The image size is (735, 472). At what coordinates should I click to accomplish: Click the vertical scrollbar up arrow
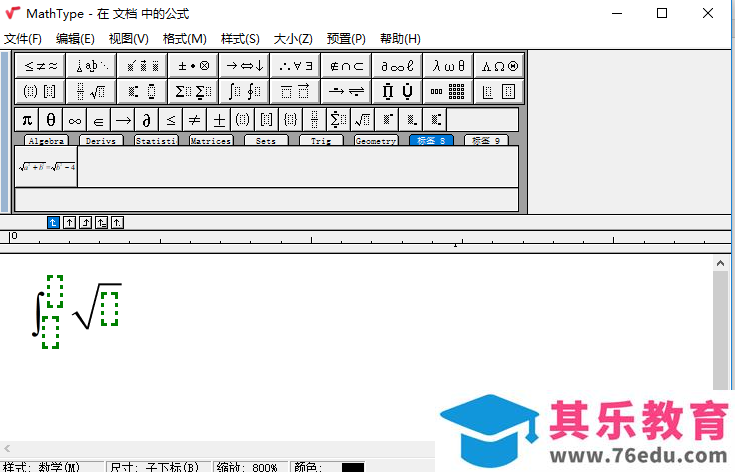coord(720,263)
